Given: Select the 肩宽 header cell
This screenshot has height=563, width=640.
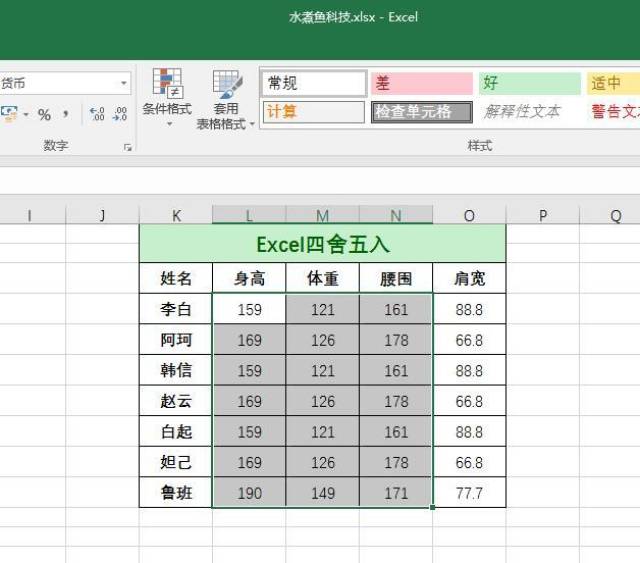Looking at the screenshot, I should point(469,279).
